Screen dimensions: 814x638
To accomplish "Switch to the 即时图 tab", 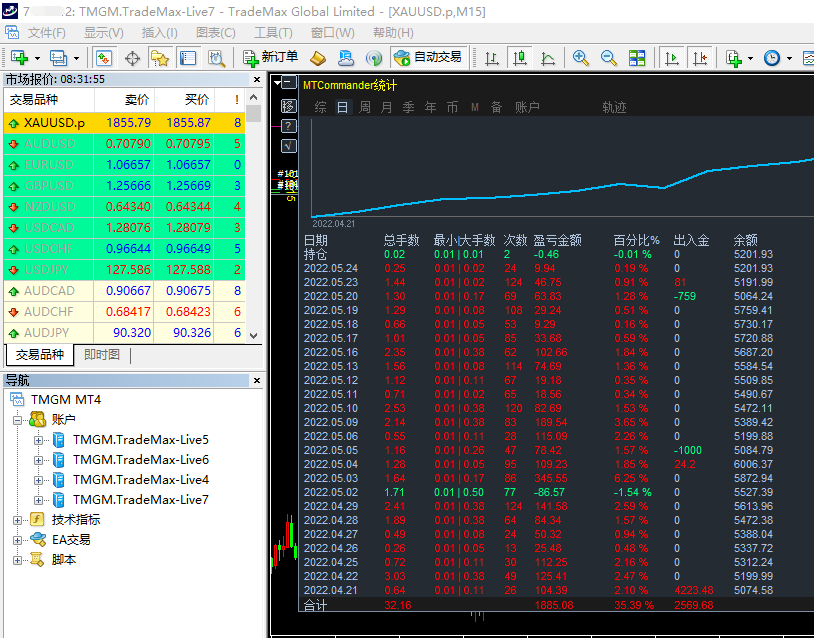I will [x=102, y=355].
